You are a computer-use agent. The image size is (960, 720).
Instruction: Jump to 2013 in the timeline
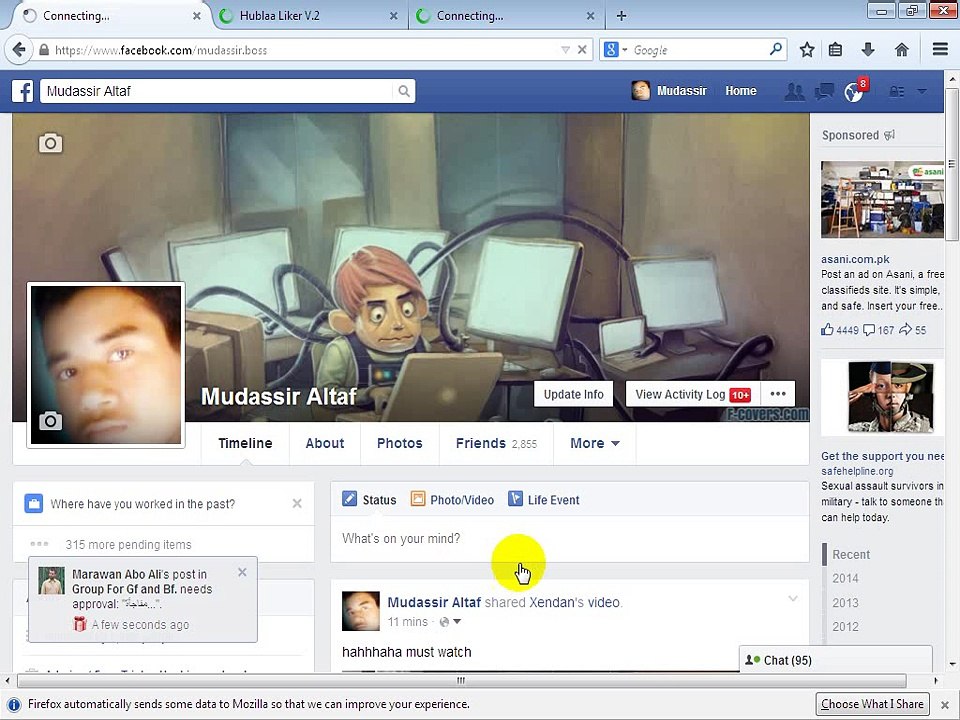tap(845, 603)
